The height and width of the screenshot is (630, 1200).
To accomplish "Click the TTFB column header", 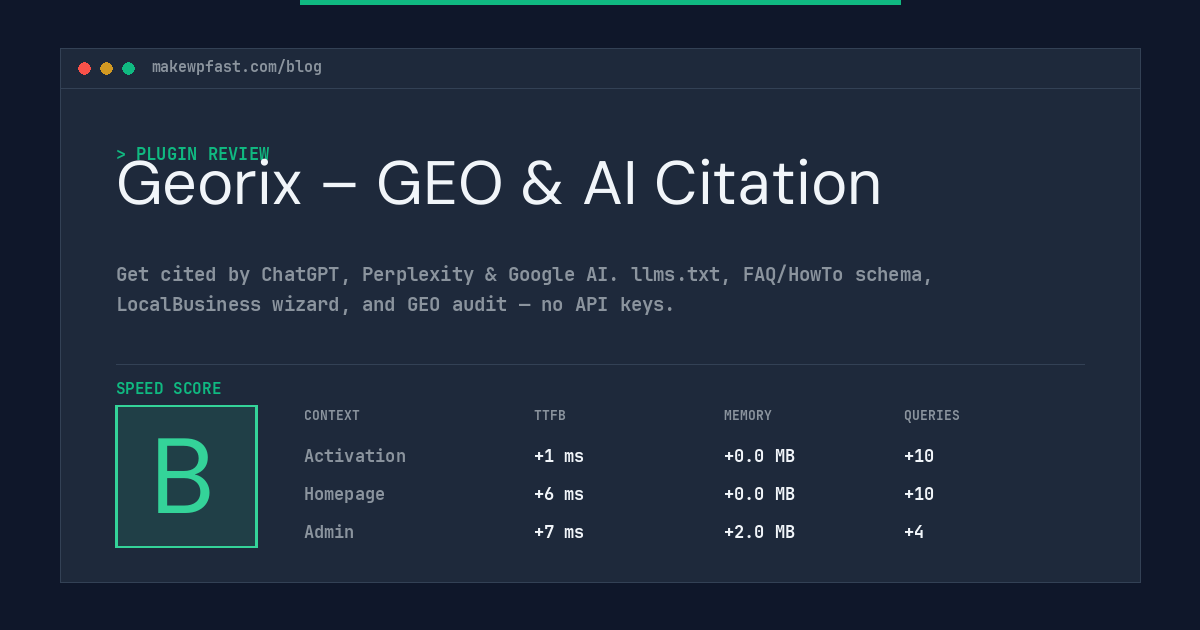I will 550,416.
